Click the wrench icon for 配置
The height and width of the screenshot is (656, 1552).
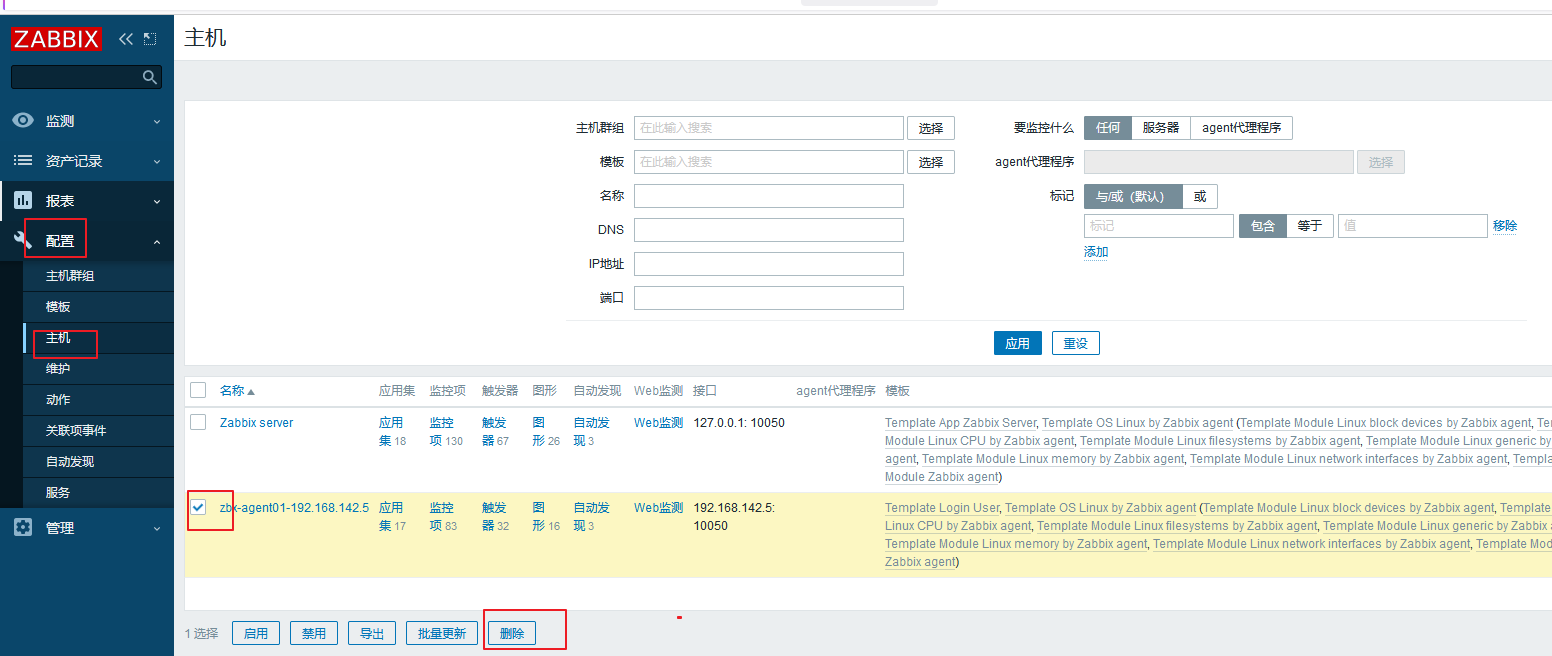pyautogui.click(x=23, y=240)
